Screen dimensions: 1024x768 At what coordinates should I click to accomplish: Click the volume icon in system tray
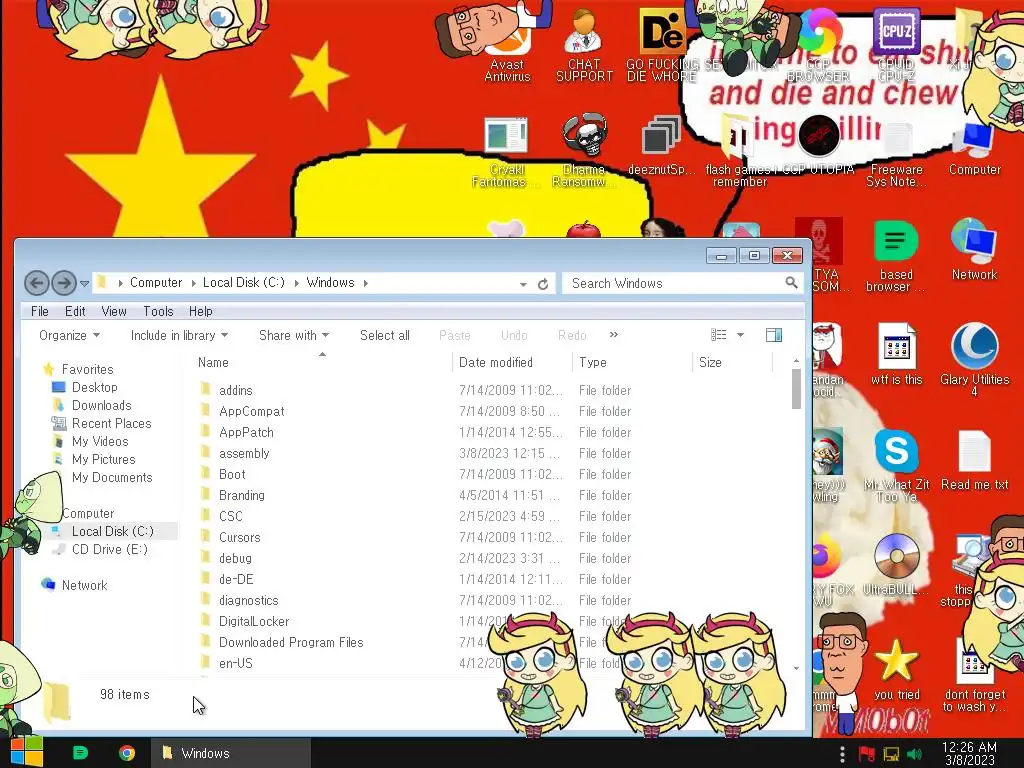point(914,754)
